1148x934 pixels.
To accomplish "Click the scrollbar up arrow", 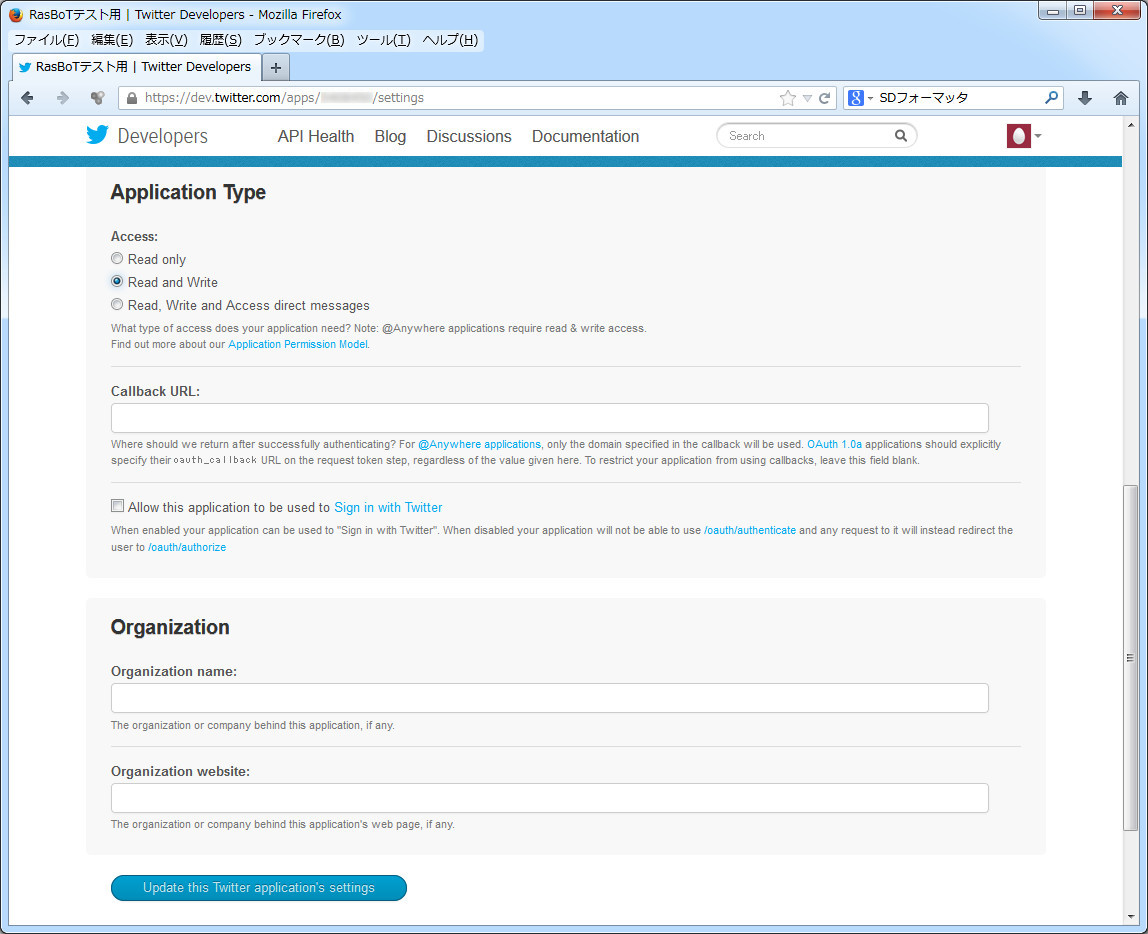I will click(1130, 124).
